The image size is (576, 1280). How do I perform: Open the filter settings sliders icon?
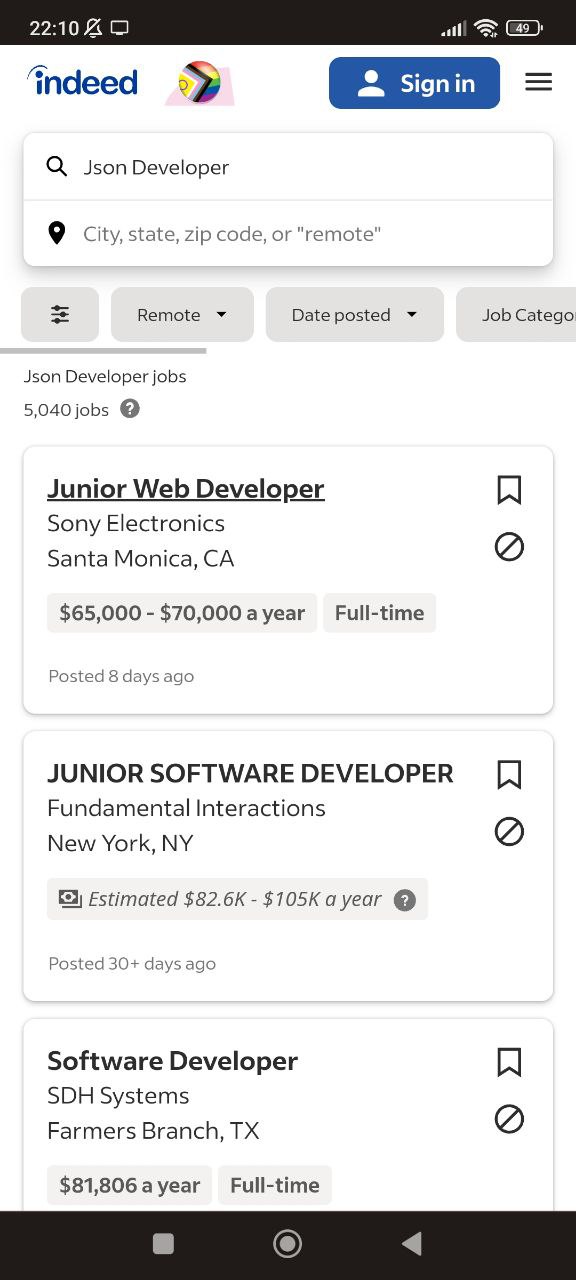point(60,315)
